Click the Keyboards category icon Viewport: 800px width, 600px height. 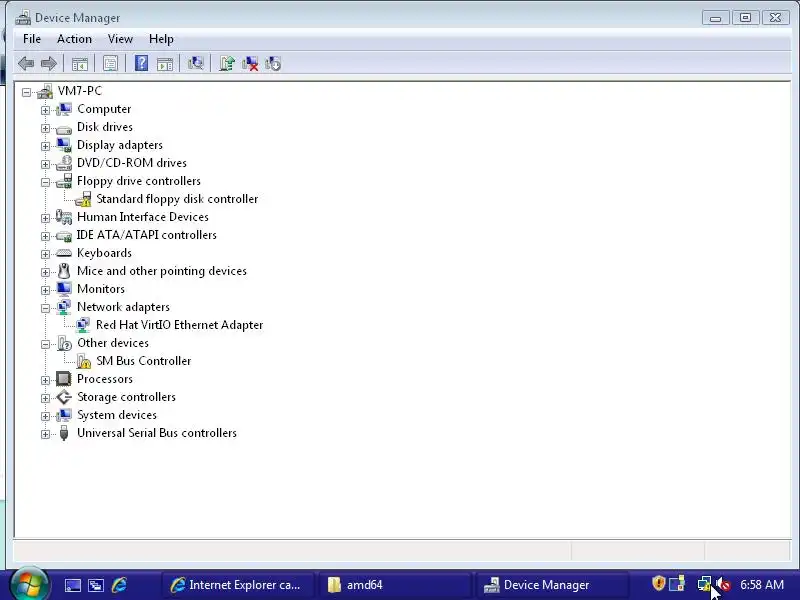pyautogui.click(x=64, y=253)
